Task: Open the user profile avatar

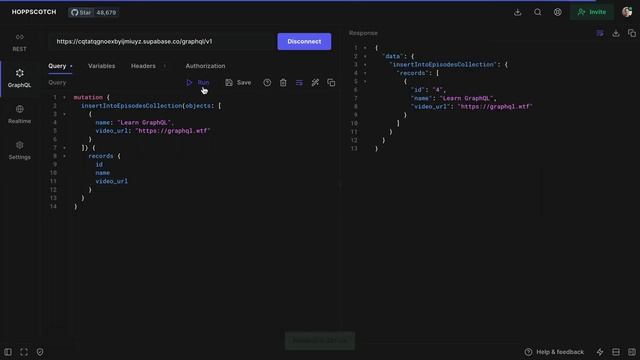Action: pos(627,12)
